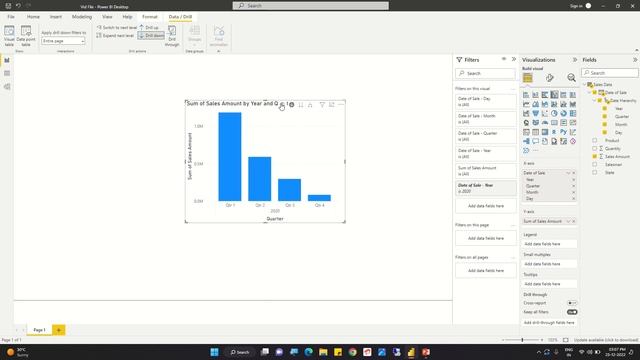Open focus mode on the chart
The height and width of the screenshot is (360, 640).
coord(331,105)
